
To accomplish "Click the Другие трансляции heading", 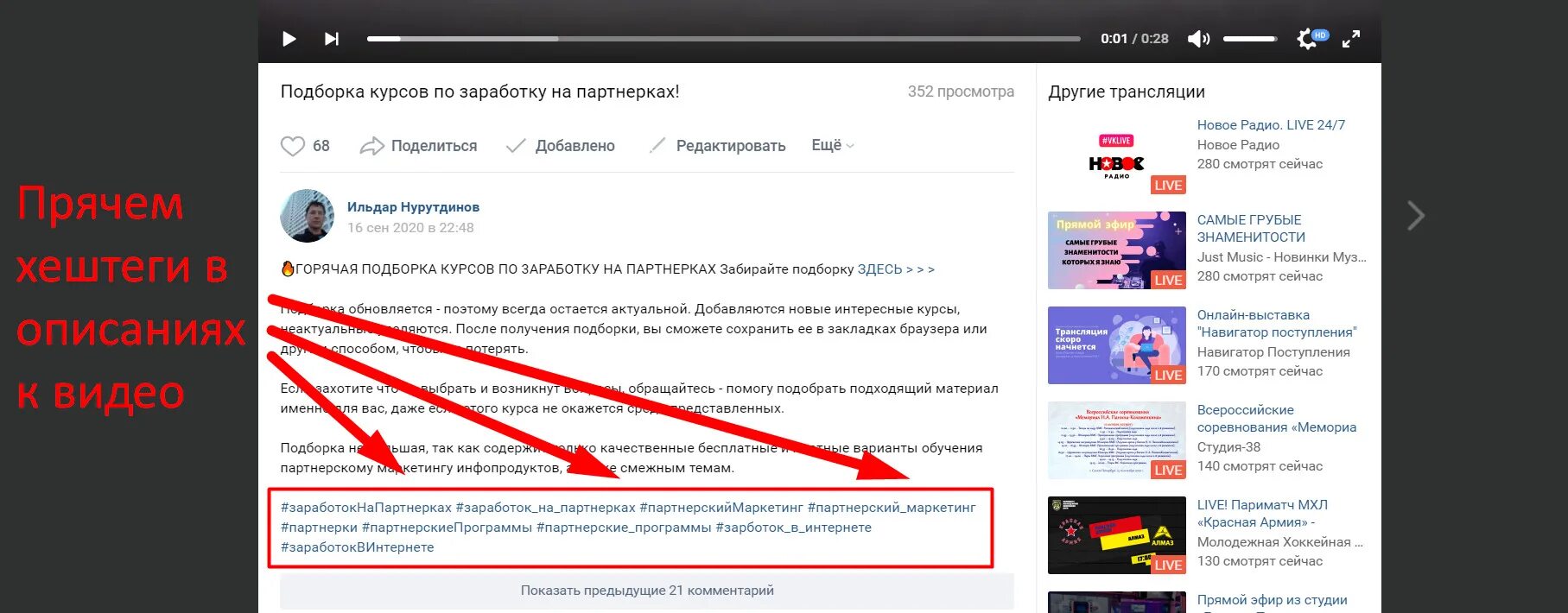I will click(1127, 92).
